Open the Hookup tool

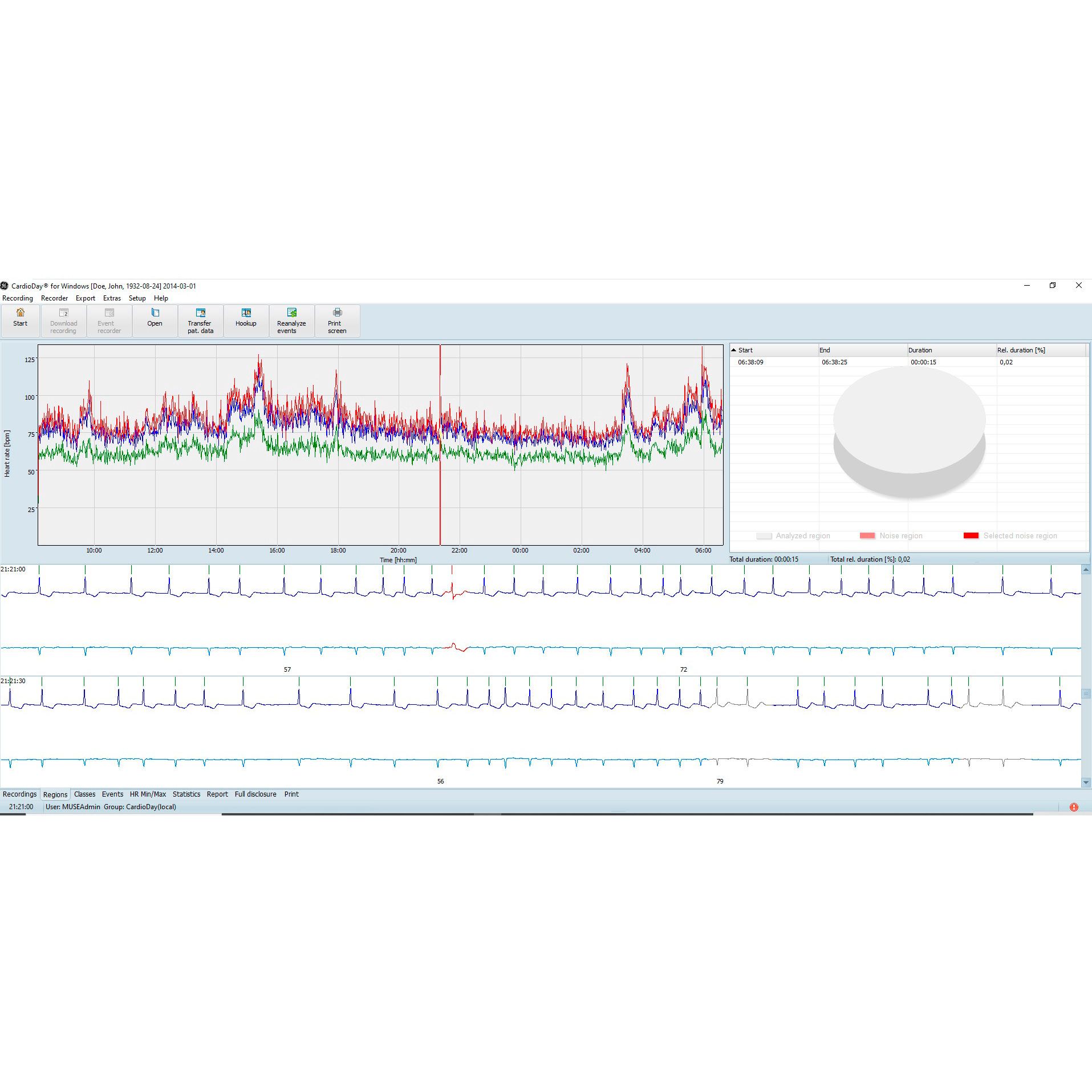pyautogui.click(x=246, y=313)
